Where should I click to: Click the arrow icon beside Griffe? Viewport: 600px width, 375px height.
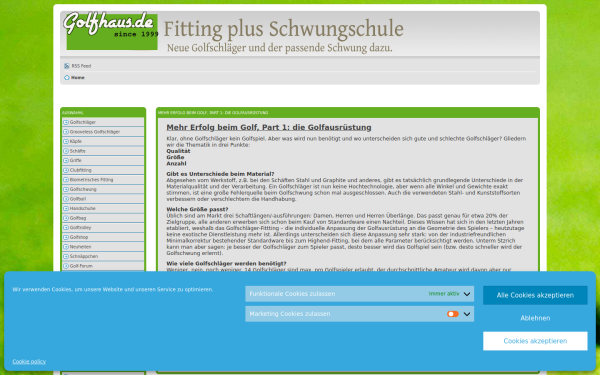click(66, 161)
